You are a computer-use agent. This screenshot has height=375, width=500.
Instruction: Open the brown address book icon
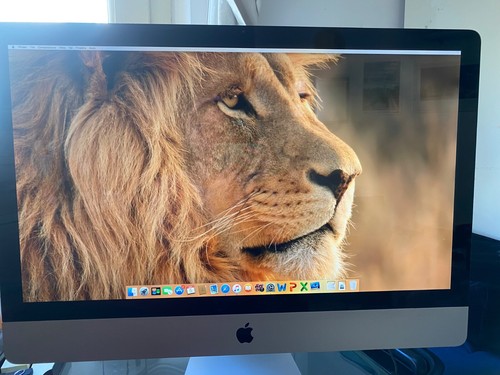coord(203,289)
